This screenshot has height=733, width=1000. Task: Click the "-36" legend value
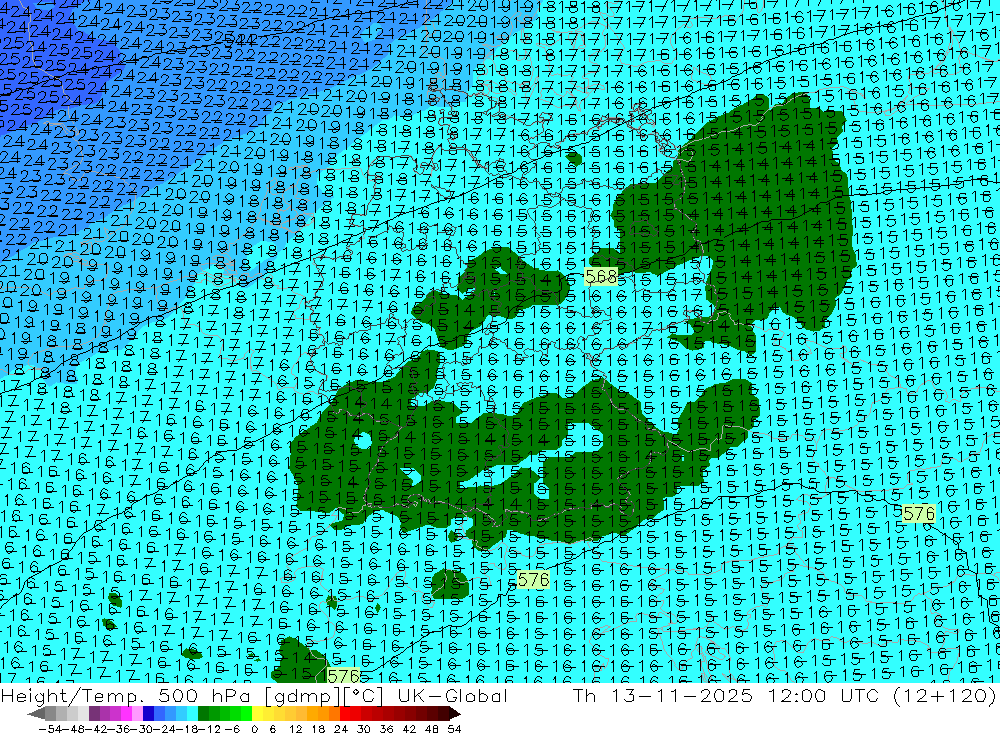coord(121,729)
